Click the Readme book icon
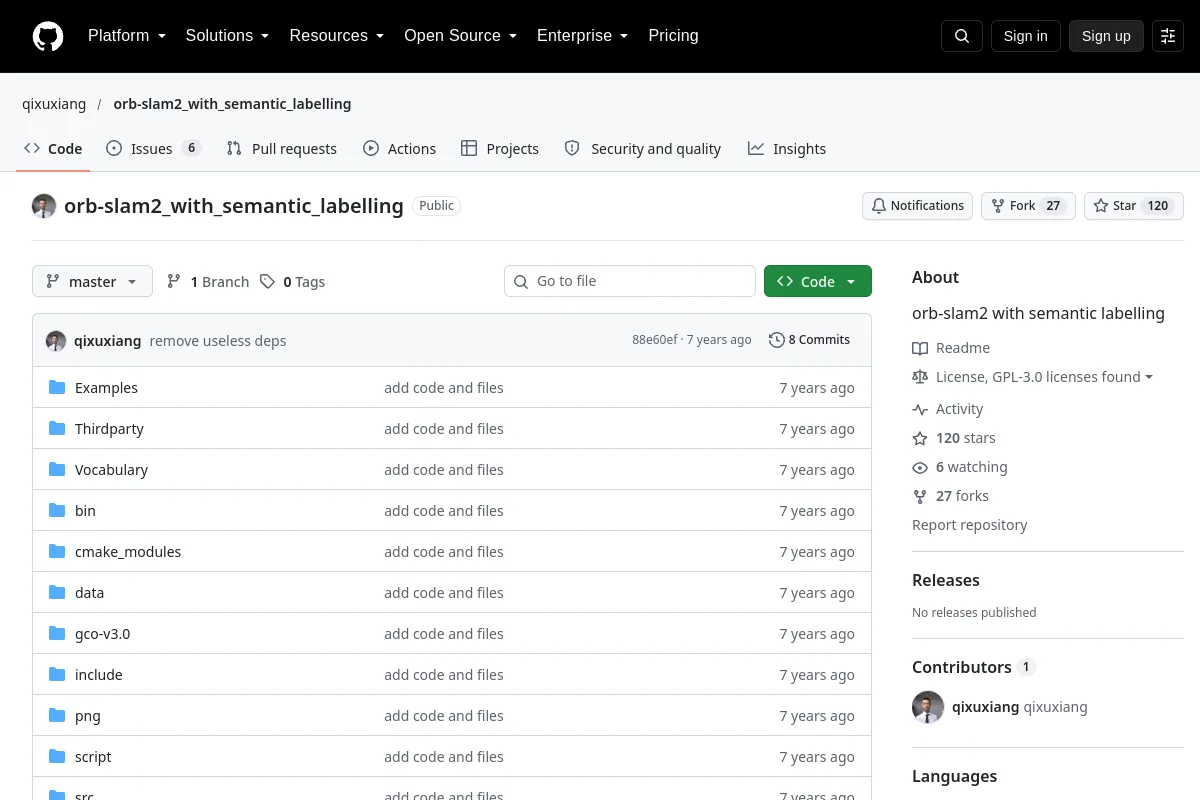 920,348
